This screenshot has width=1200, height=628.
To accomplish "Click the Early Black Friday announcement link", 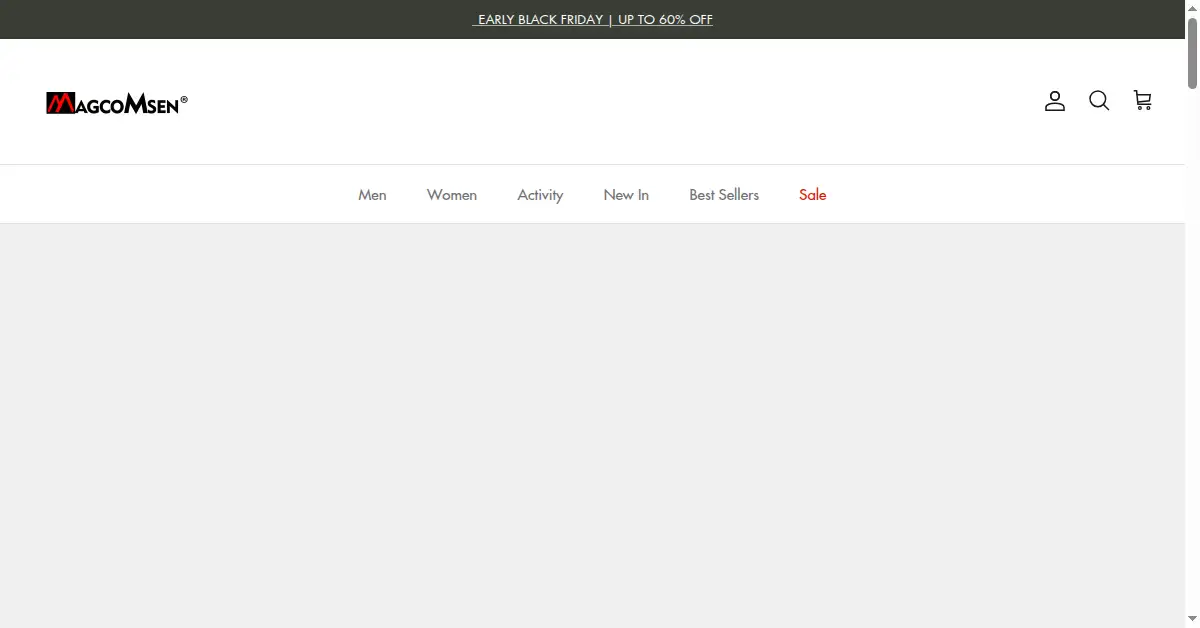I will tap(592, 19).
